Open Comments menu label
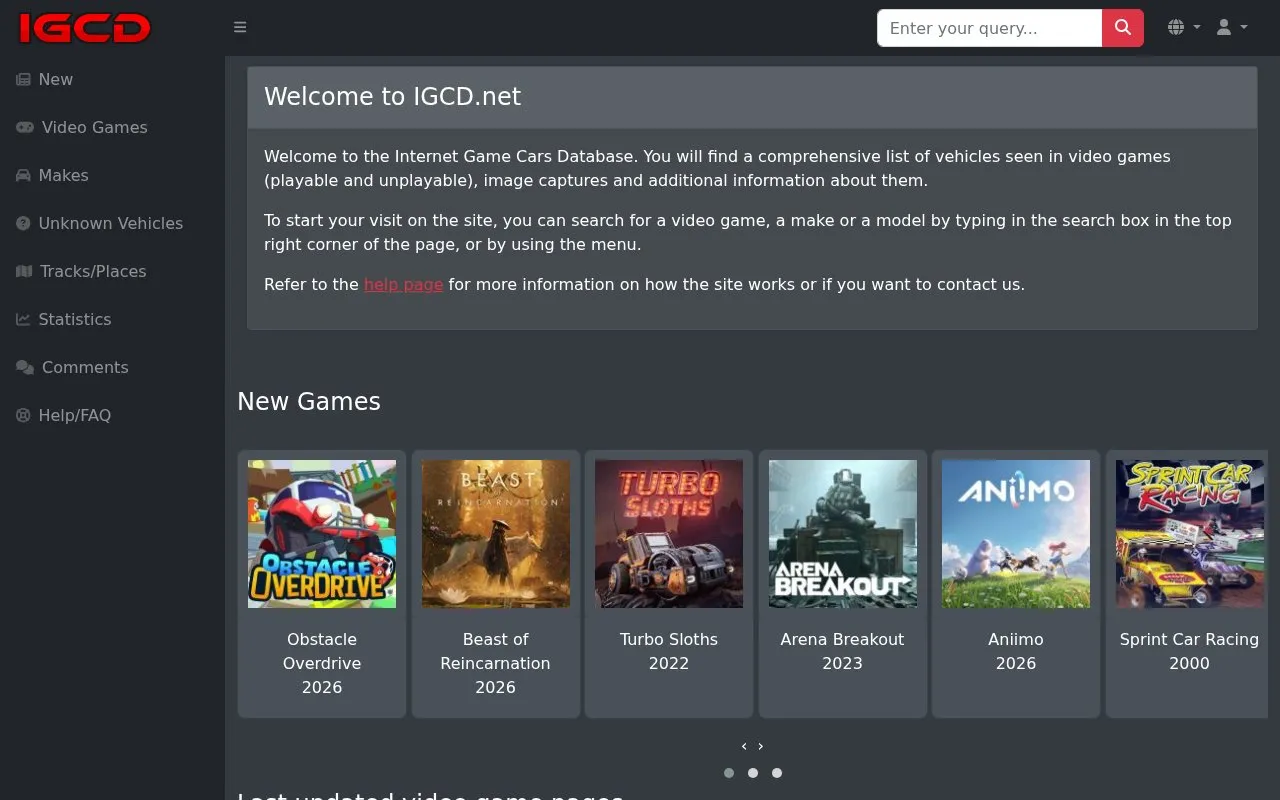 [85, 367]
